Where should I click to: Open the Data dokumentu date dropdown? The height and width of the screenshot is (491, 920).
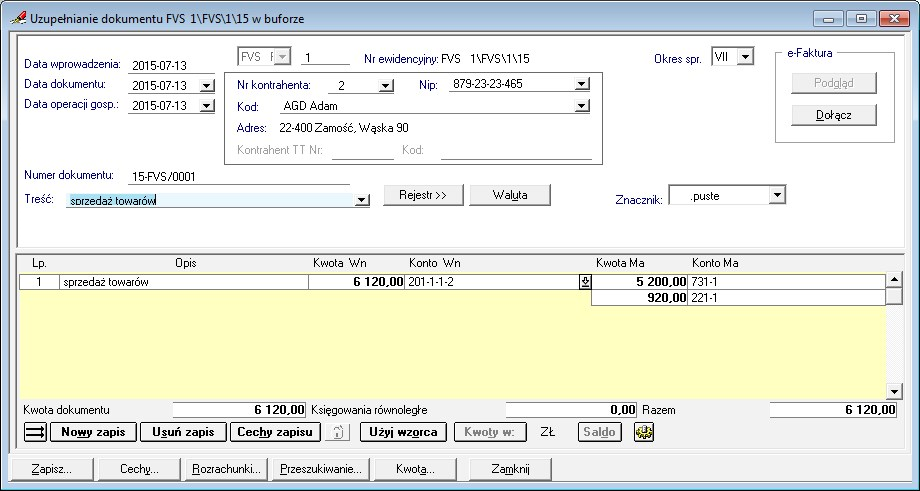click(x=207, y=86)
